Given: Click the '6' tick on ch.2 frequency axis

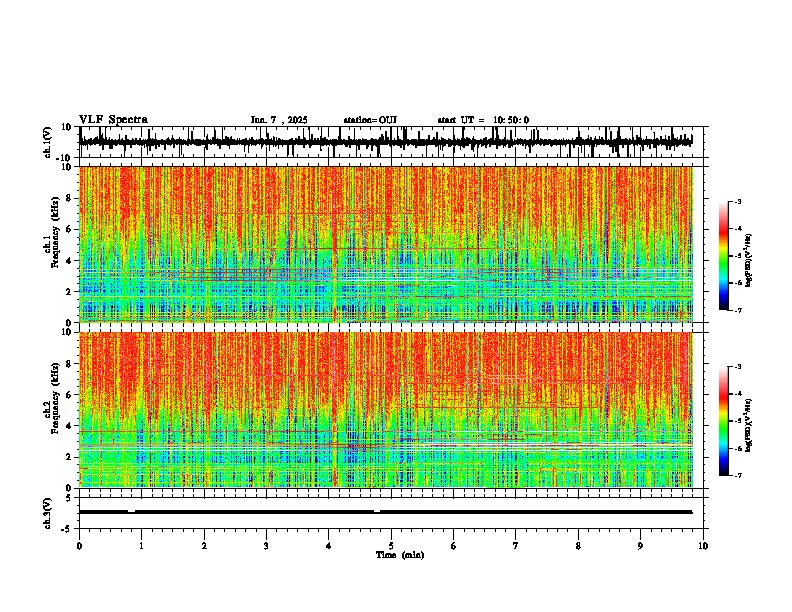Looking at the screenshot, I should [x=69, y=395].
